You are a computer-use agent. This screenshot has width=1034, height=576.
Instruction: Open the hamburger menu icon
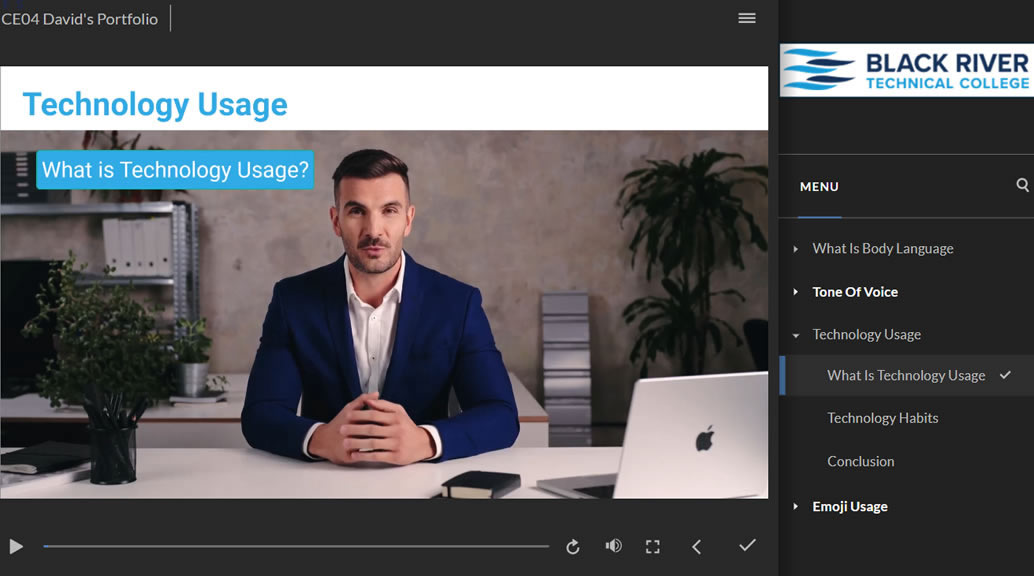(747, 18)
